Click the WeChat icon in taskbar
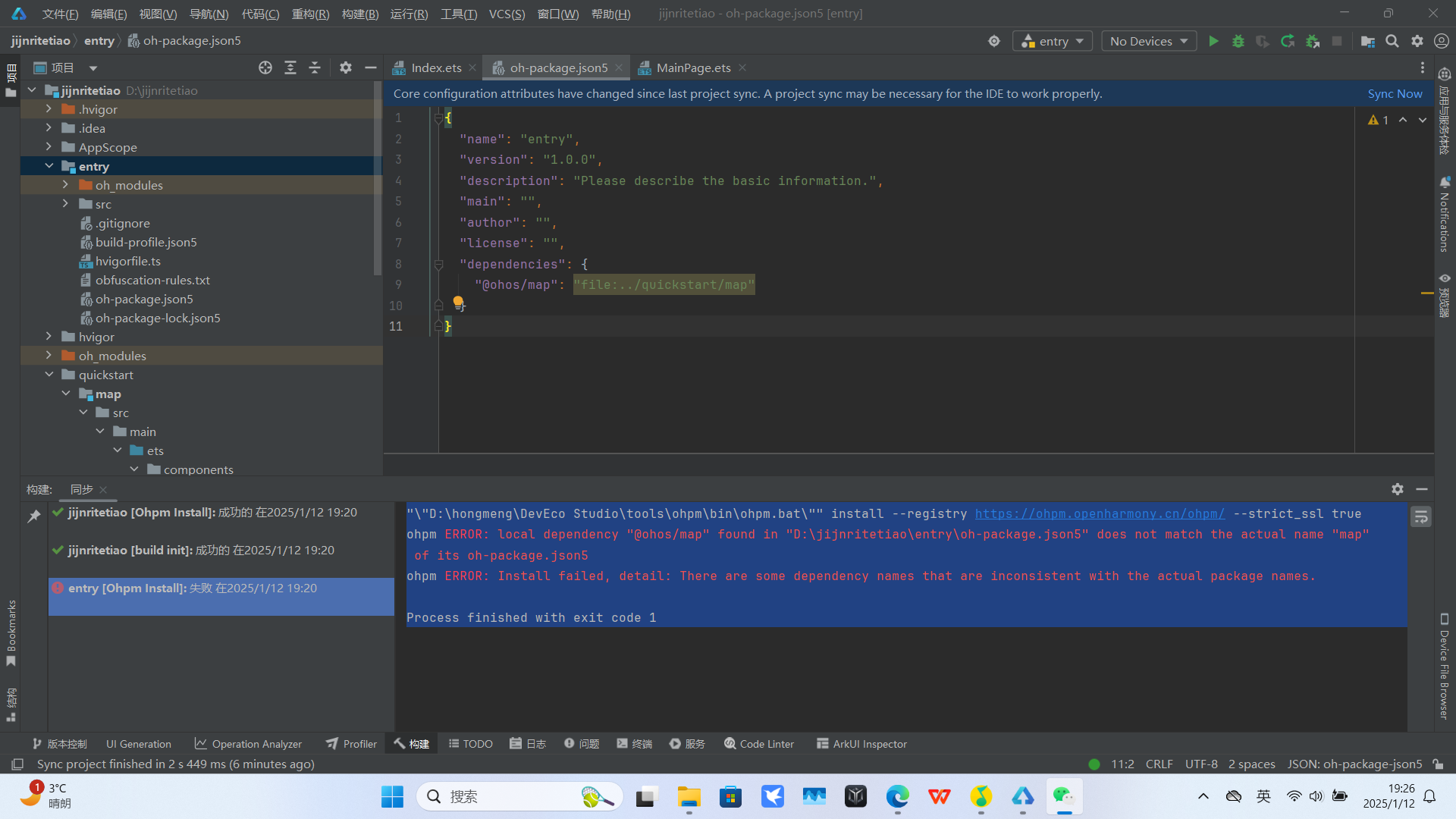This screenshot has height=819, width=1456. tap(1064, 796)
